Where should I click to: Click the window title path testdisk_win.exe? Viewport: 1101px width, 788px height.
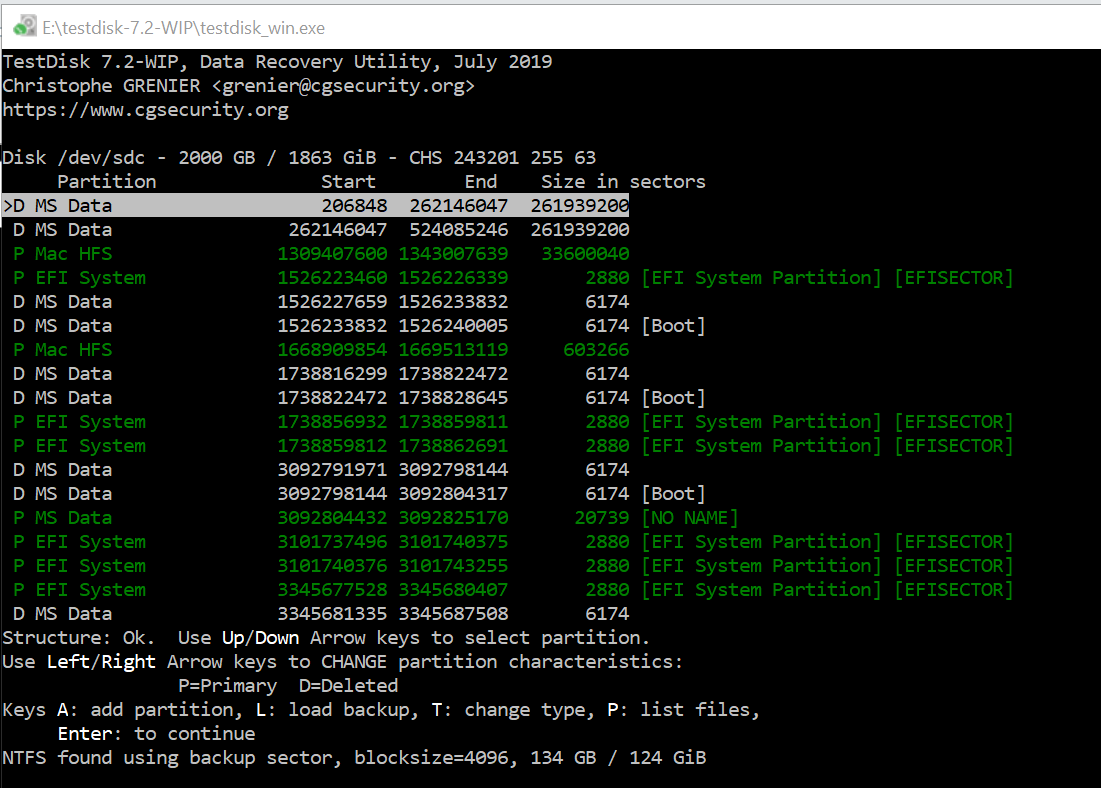click(x=183, y=27)
